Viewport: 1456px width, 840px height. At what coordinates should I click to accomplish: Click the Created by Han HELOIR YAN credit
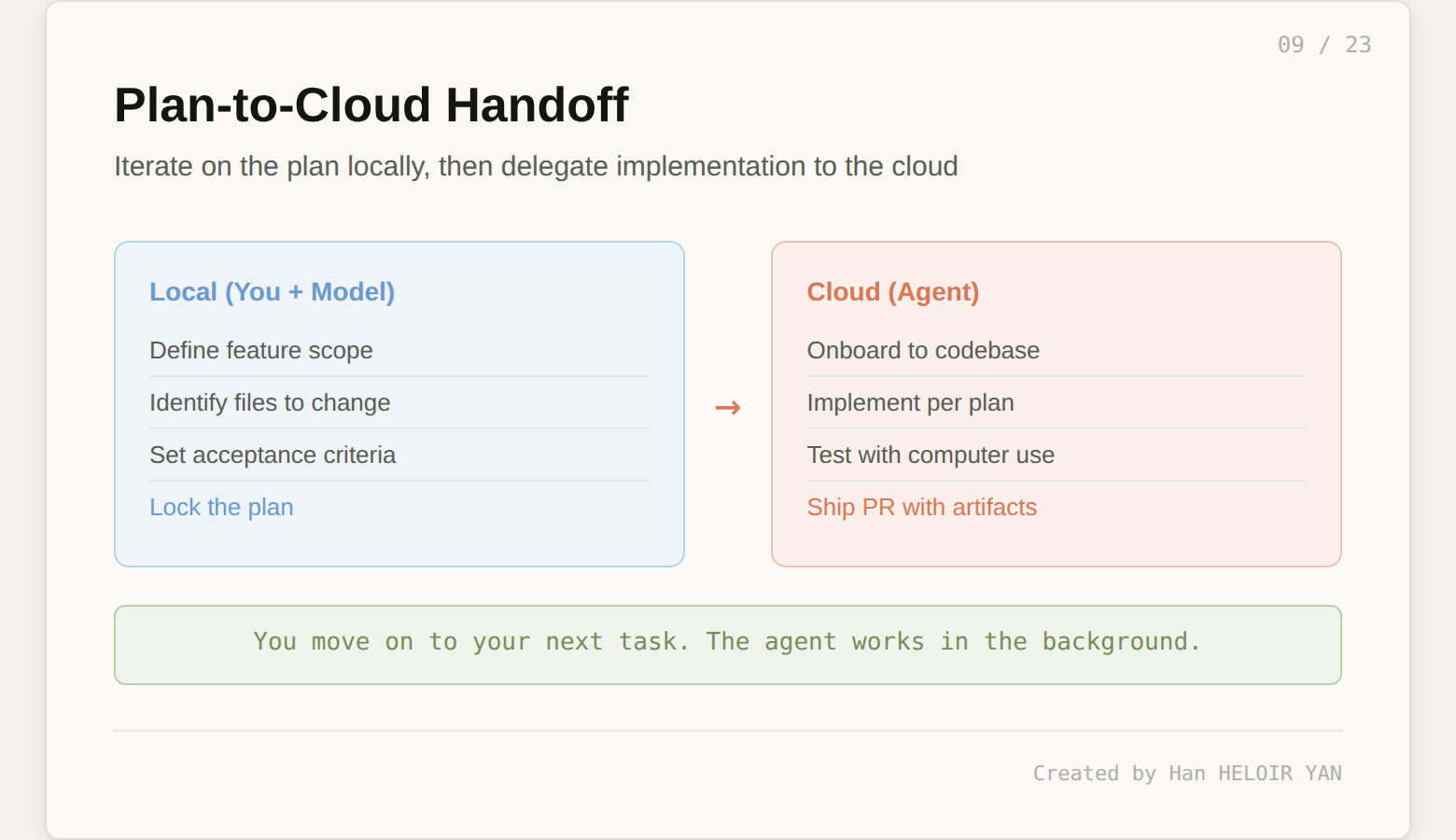(1186, 774)
